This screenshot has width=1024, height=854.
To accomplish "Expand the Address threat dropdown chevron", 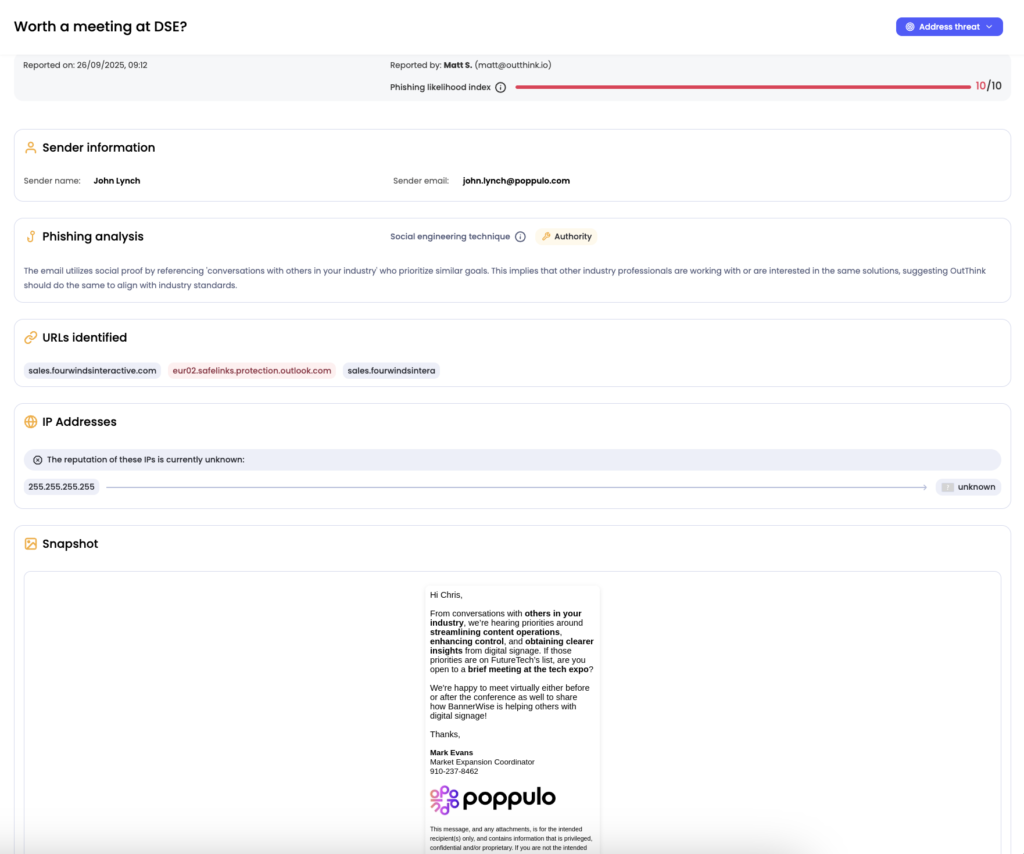I will 989,27.
